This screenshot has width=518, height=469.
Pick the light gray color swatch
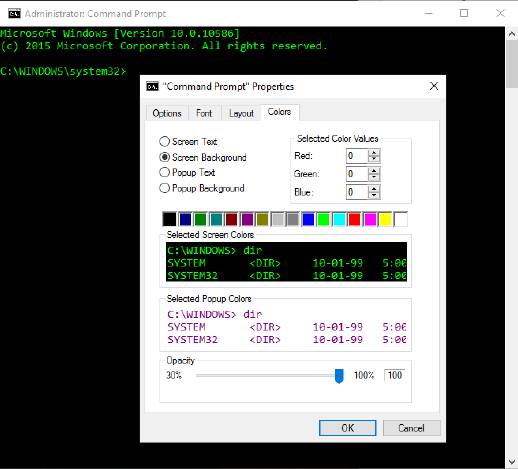pyautogui.click(x=278, y=219)
